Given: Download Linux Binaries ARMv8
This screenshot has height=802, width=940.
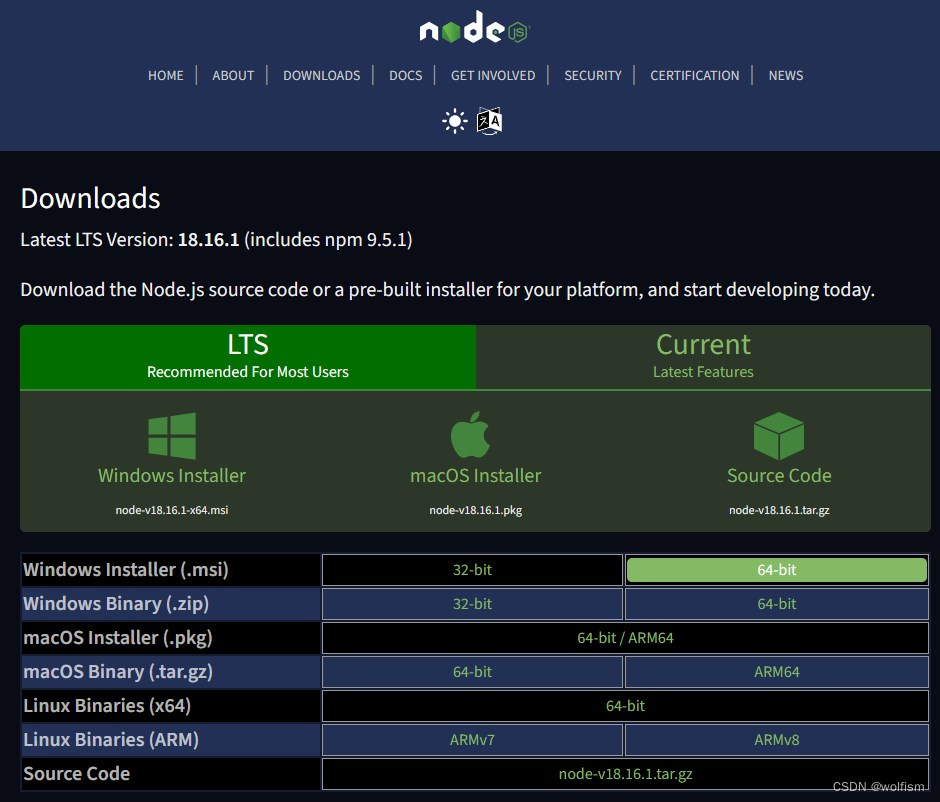Looking at the screenshot, I should [x=777, y=740].
